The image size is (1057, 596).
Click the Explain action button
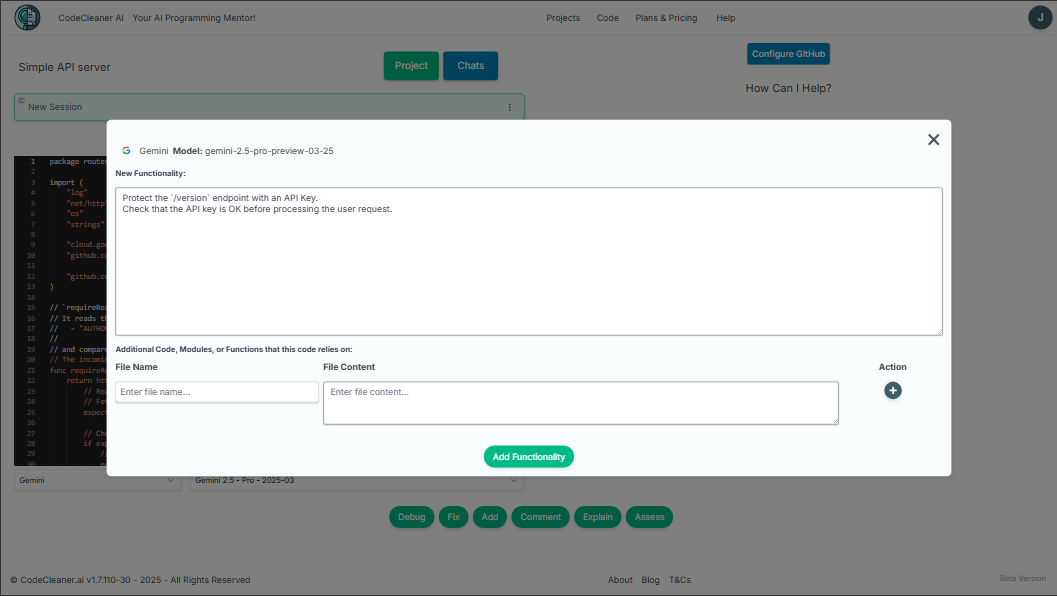point(598,517)
